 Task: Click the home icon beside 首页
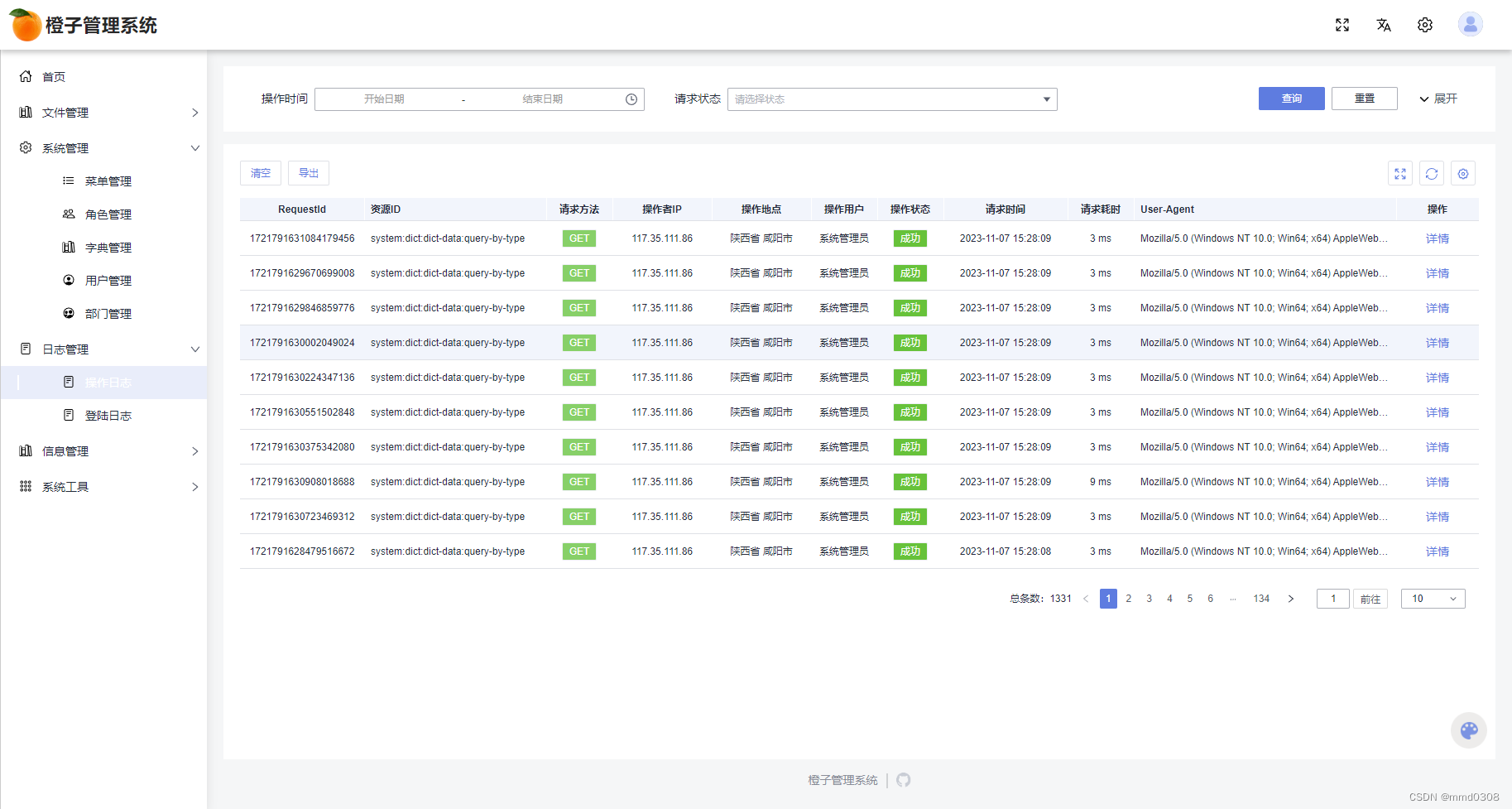[26, 76]
